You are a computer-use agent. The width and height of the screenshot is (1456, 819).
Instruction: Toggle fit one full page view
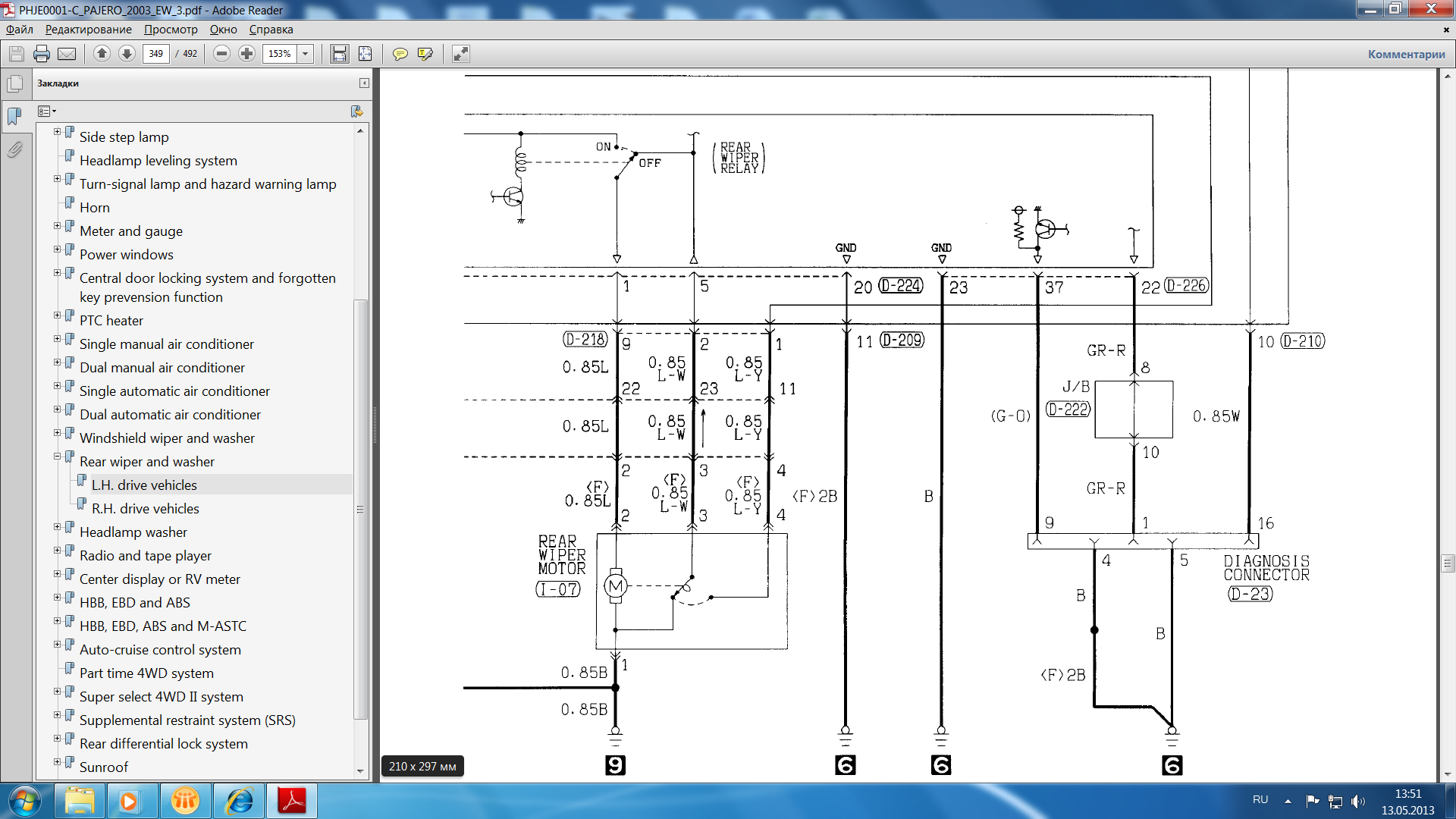pos(365,54)
